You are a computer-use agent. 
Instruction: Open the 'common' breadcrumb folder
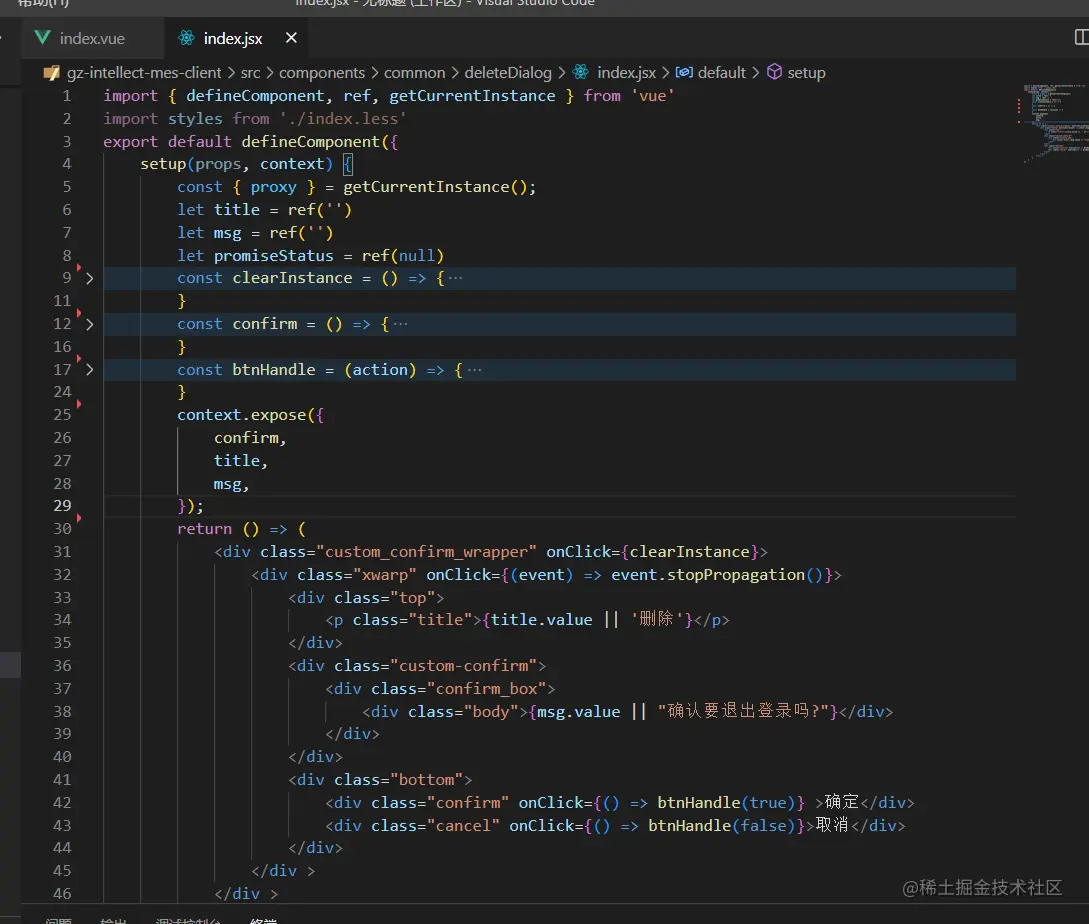(x=414, y=73)
